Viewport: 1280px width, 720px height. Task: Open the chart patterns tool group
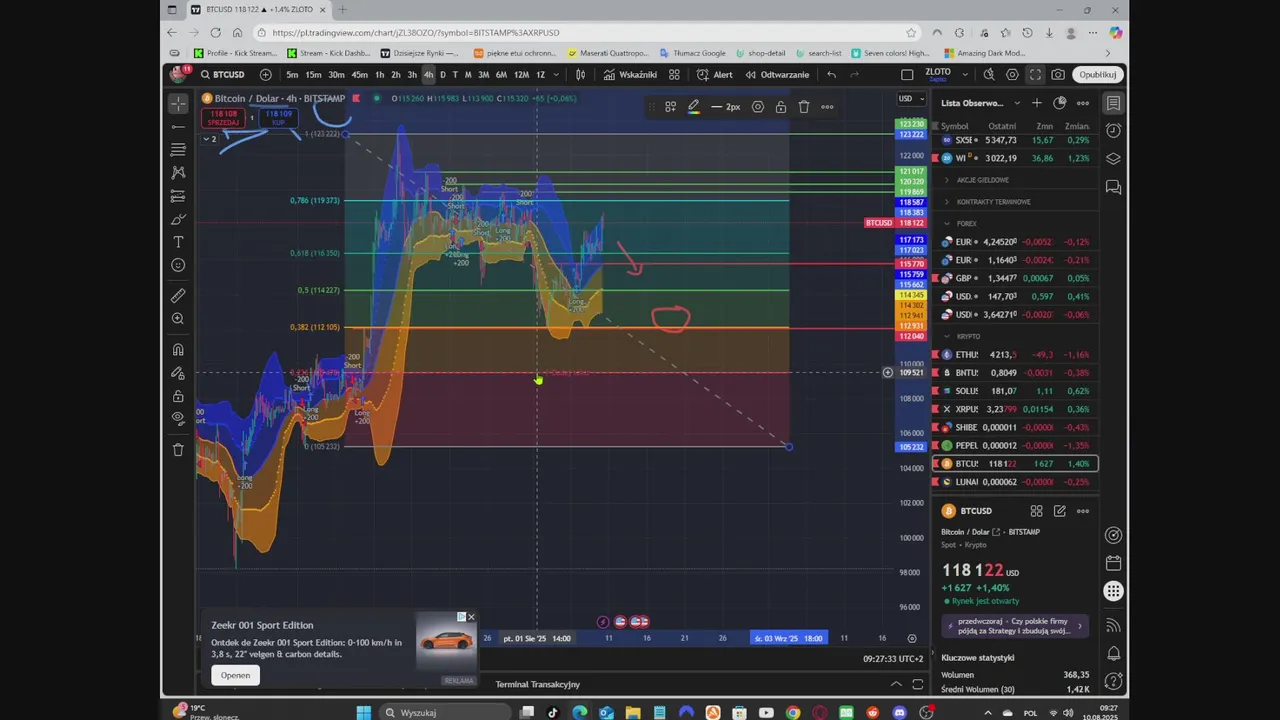(178, 173)
